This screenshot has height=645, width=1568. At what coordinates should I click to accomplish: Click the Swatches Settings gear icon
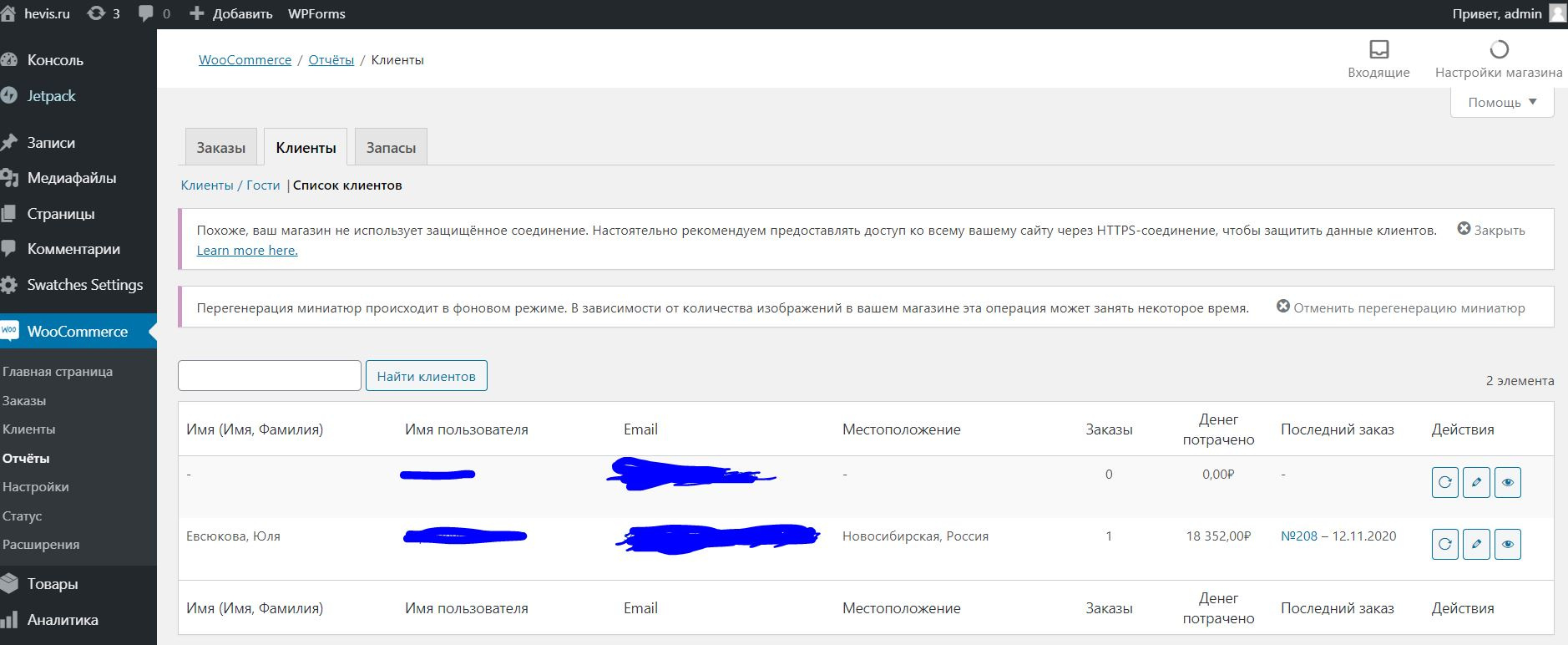8,285
